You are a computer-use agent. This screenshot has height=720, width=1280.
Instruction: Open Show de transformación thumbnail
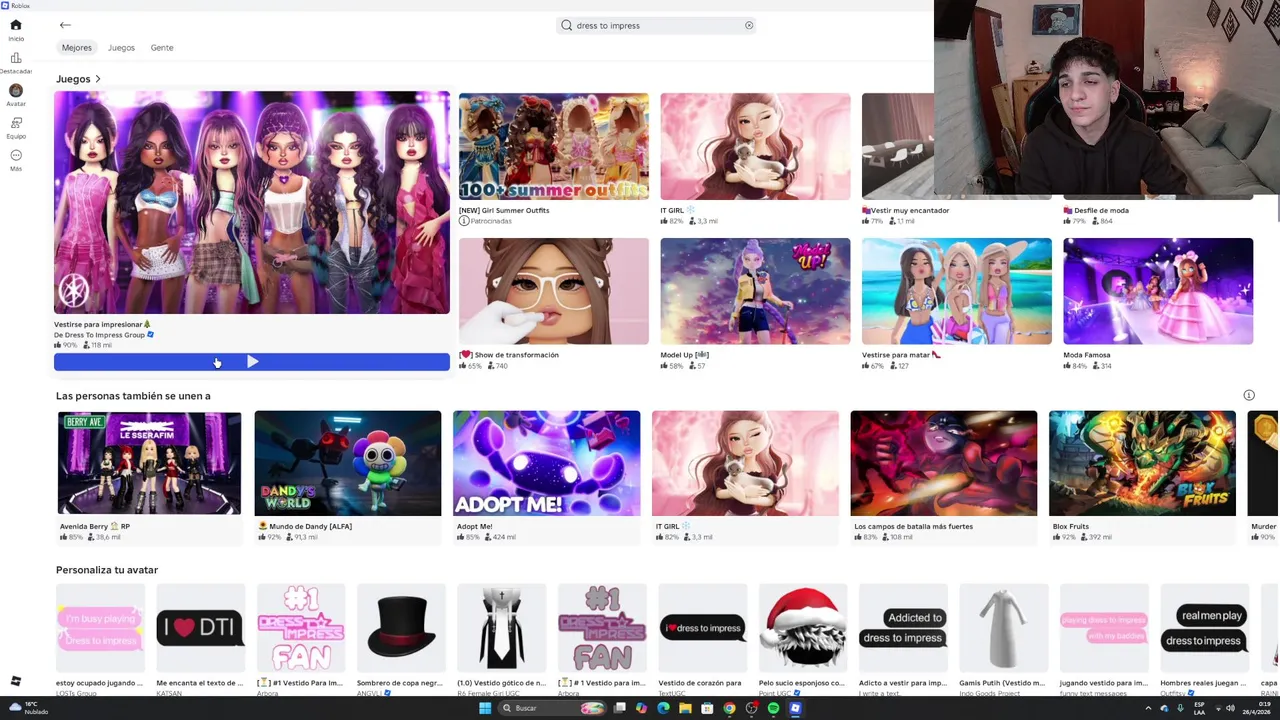click(x=553, y=291)
